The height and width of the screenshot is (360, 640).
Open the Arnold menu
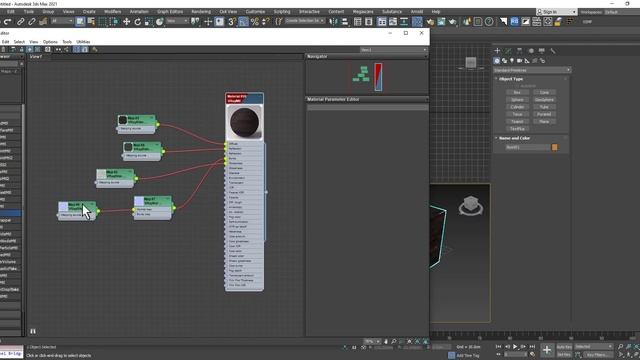tap(417, 12)
